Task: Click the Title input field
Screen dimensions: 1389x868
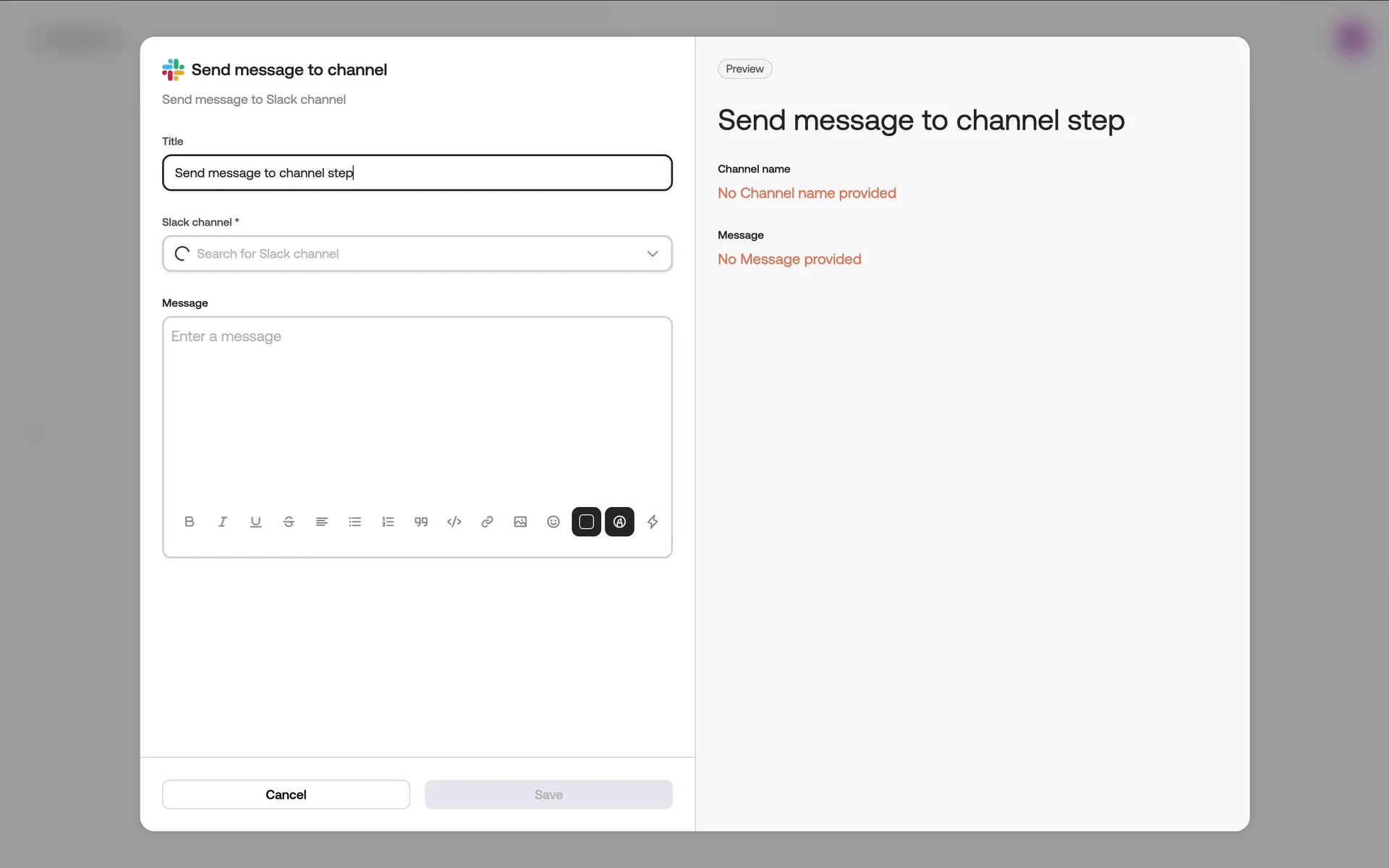Action: click(x=417, y=173)
